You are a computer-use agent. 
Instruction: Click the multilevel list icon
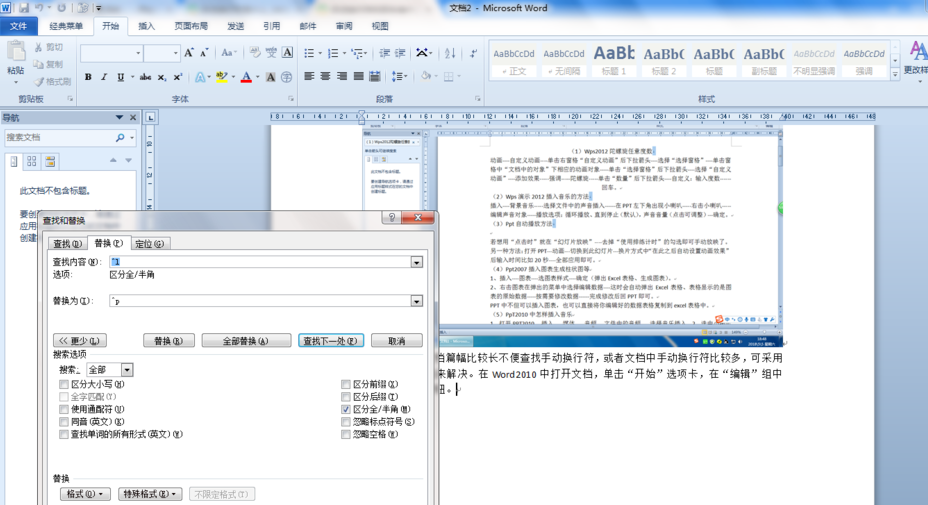coord(357,53)
